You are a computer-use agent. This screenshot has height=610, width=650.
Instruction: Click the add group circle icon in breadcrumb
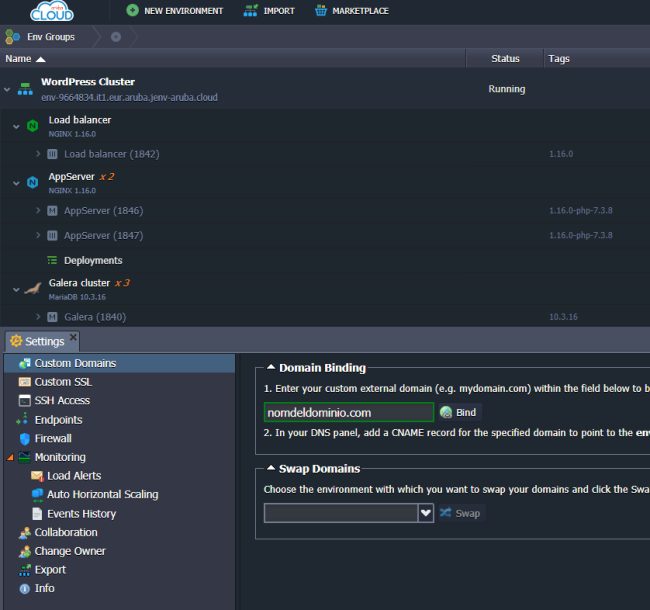(x=116, y=37)
